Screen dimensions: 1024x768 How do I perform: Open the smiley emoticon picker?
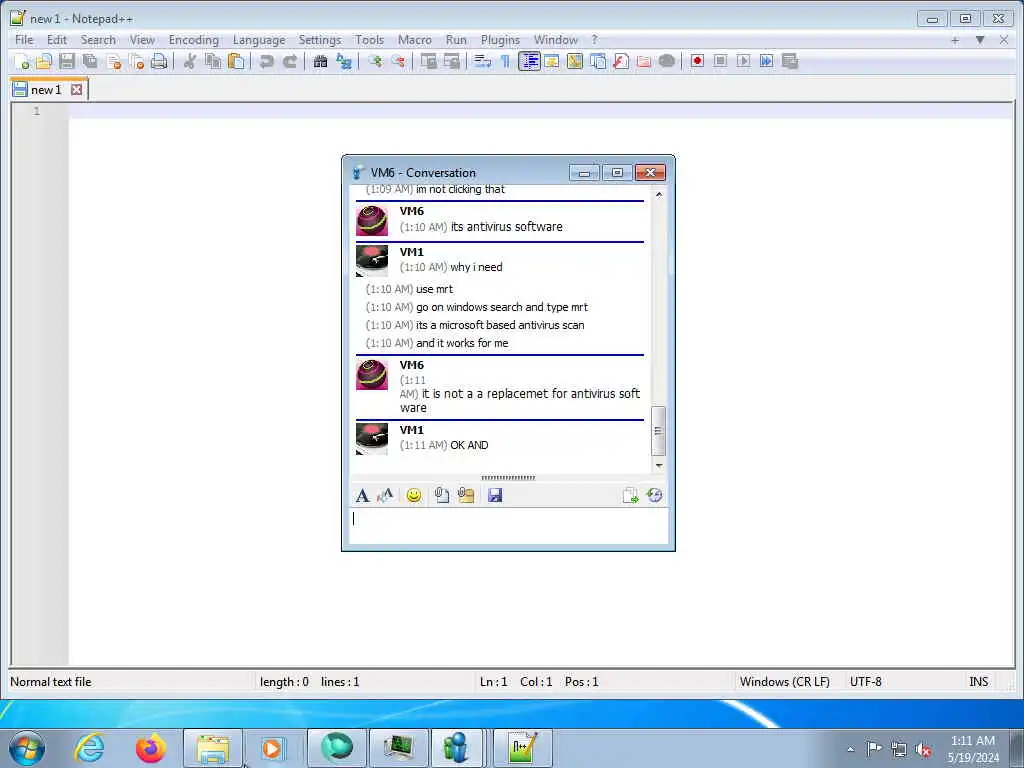point(414,496)
